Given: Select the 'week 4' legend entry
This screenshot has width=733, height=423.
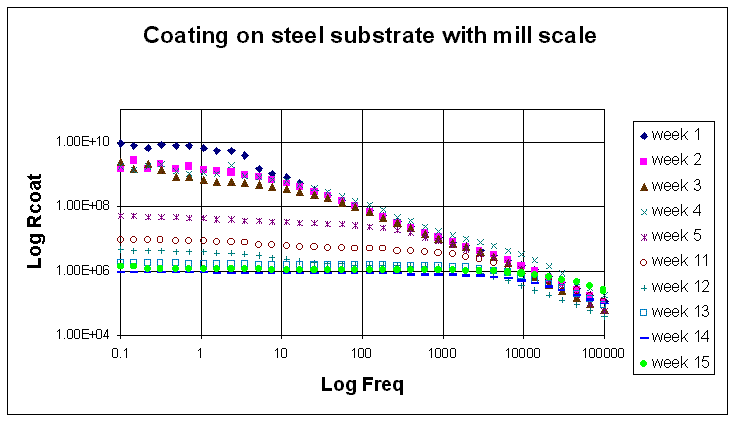Looking at the screenshot, I should pyautogui.click(x=671, y=211).
